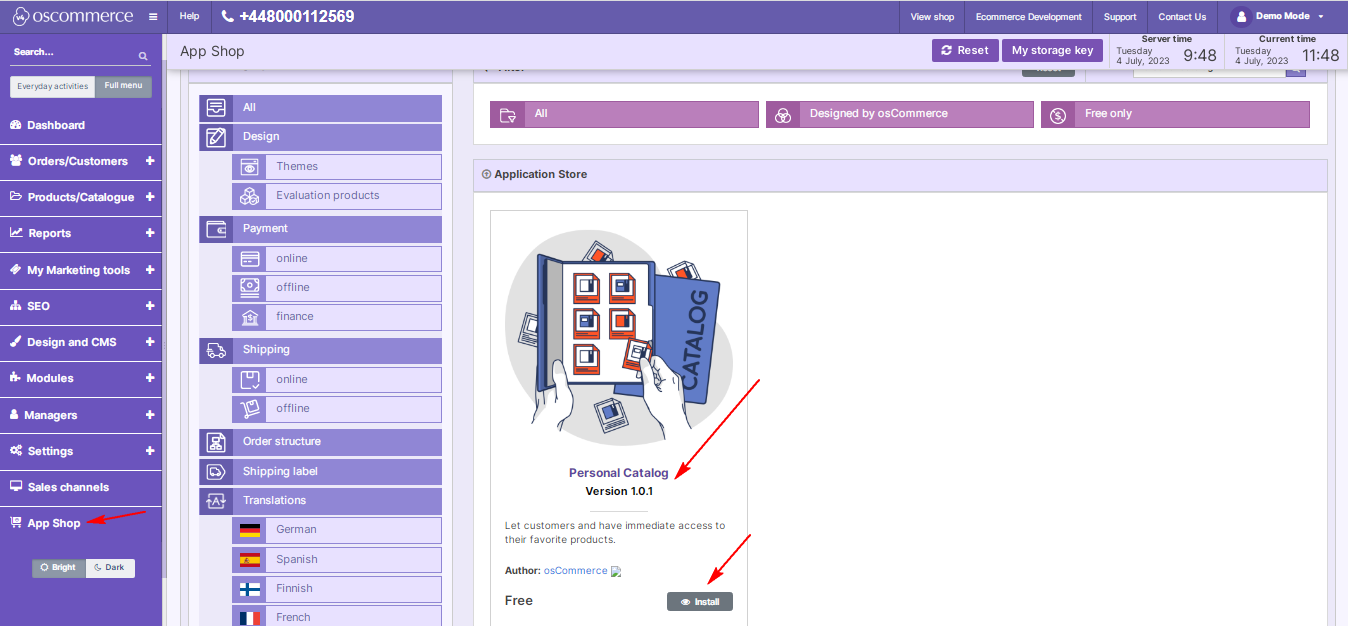Expand Reports menu with plus
1348x626 pixels.
pyautogui.click(x=150, y=233)
